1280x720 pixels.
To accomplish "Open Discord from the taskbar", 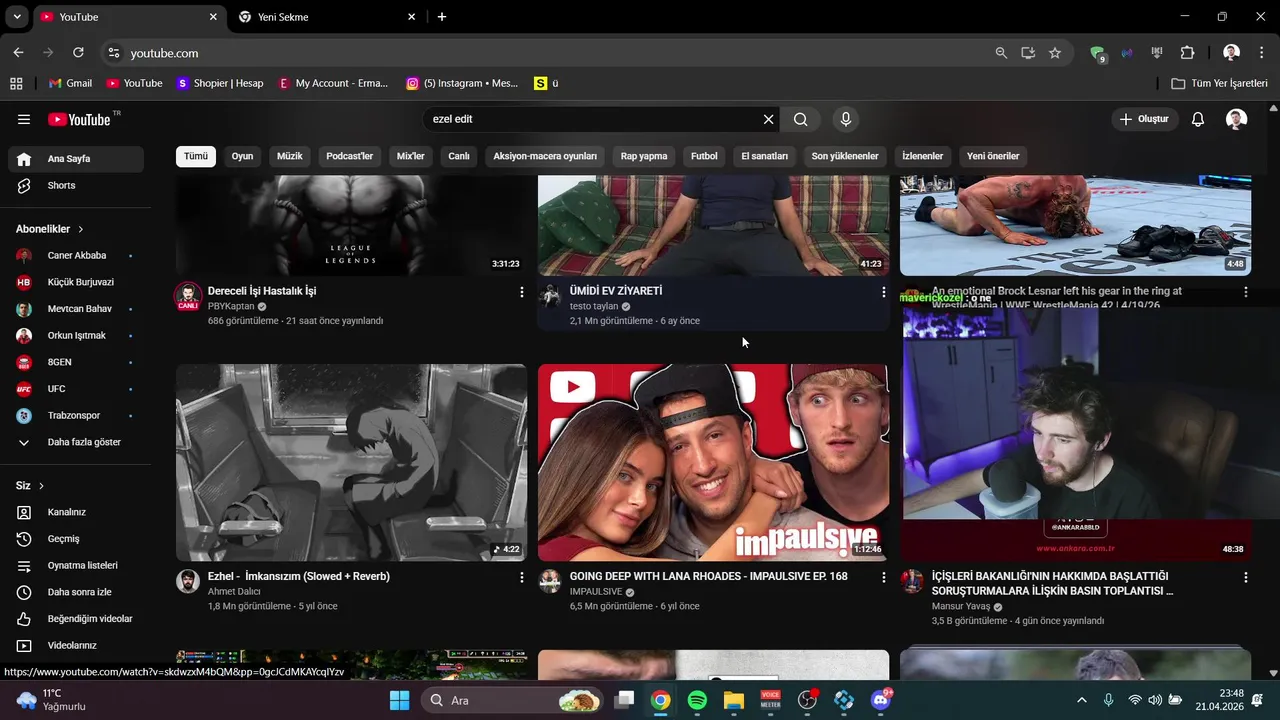I will 881,701.
